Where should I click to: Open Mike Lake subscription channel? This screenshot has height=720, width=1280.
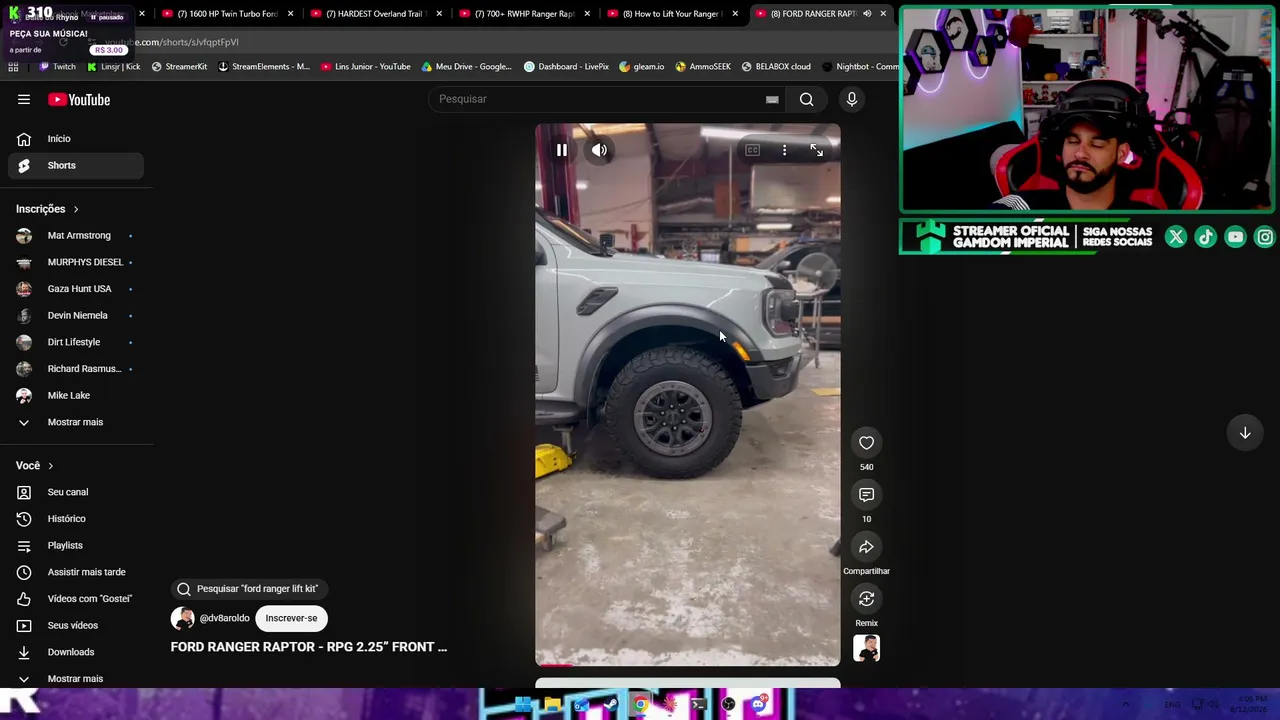click(76, 396)
